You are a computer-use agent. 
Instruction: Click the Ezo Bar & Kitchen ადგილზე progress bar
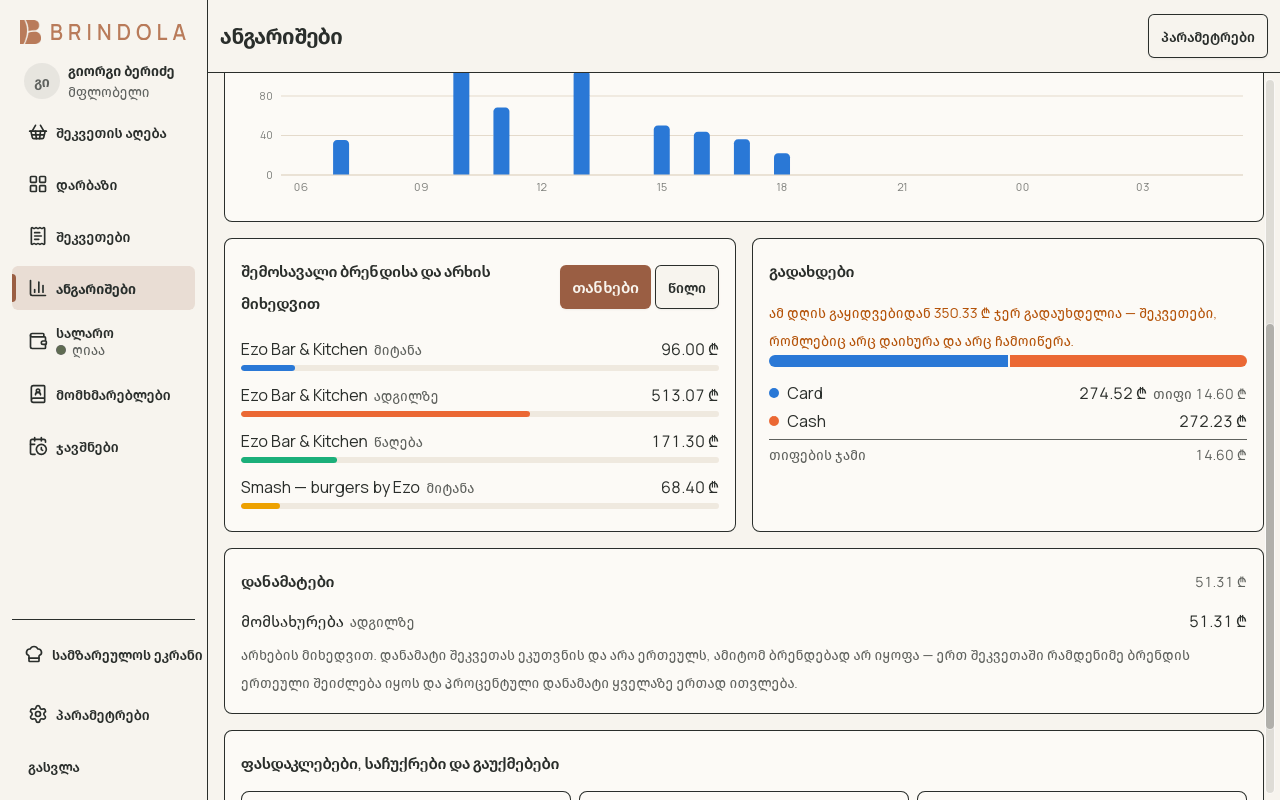tap(480, 414)
